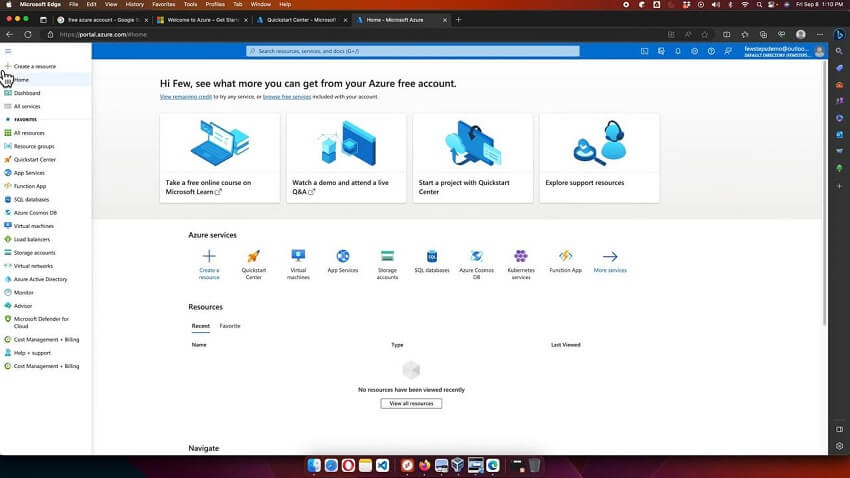
Task: Click More services arrow
Action: (610, 261)
